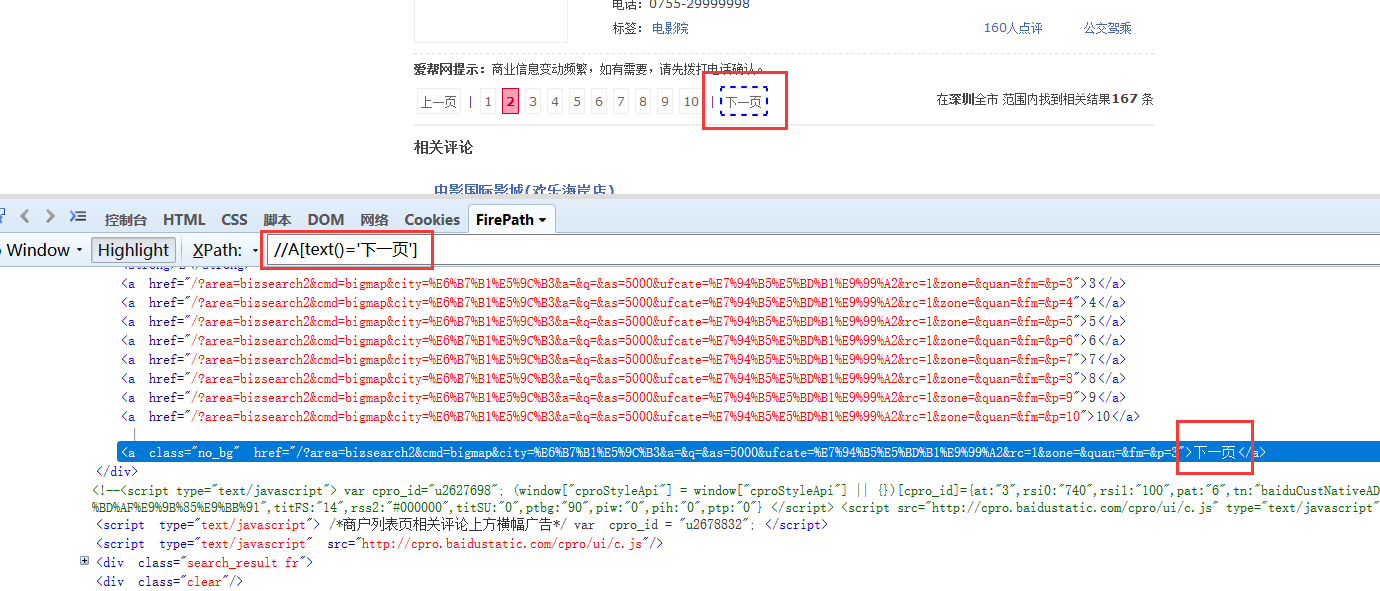1380x591 pixels.
Task: Click the Firebug forward arrow icon
Action: [x=50, y=216]
